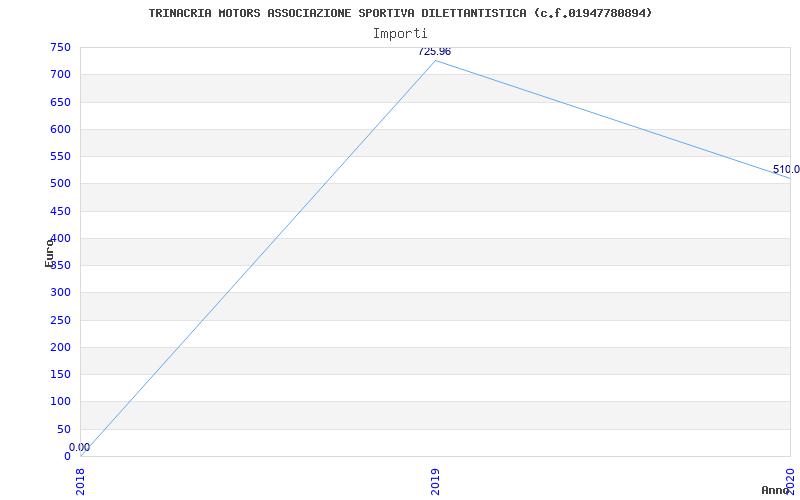
Task: Click the 500 y-axis tick label
Action: 60,184
